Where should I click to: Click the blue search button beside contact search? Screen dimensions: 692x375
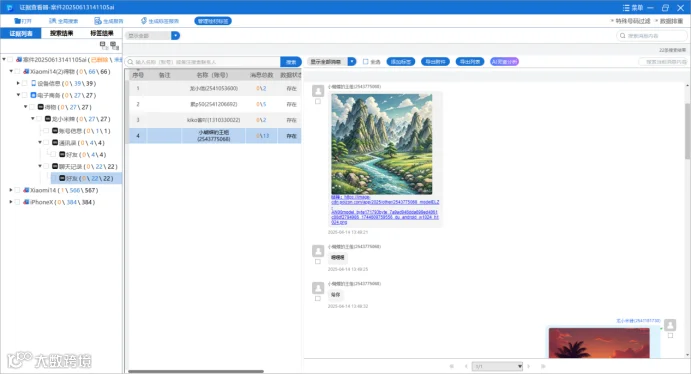point(291,62)
